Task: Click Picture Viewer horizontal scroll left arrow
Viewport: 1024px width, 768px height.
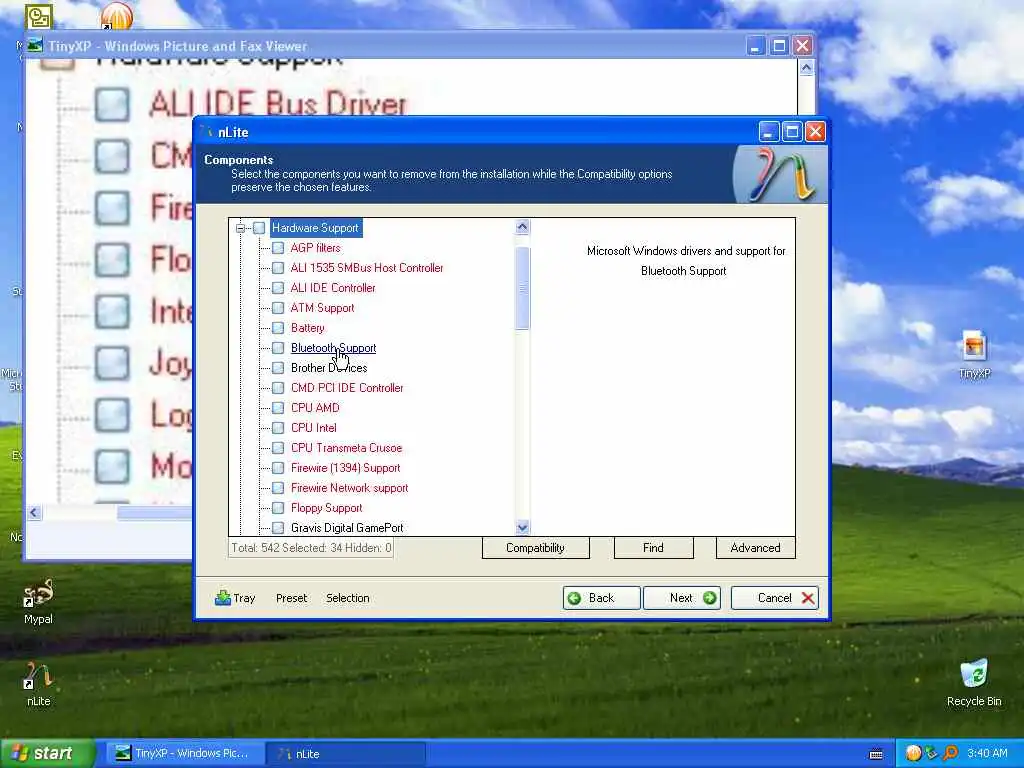Action: (x=35, y=513)
